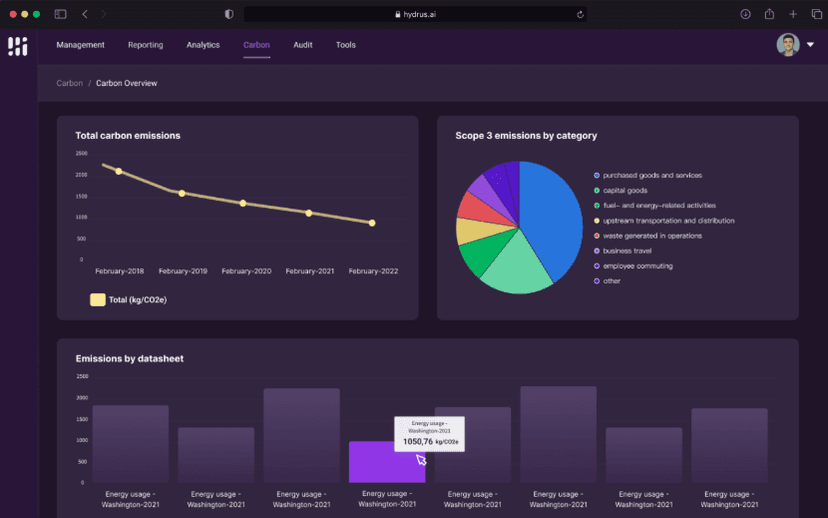Show the tab overview icon
828x518 pixels.
[815, 14]
